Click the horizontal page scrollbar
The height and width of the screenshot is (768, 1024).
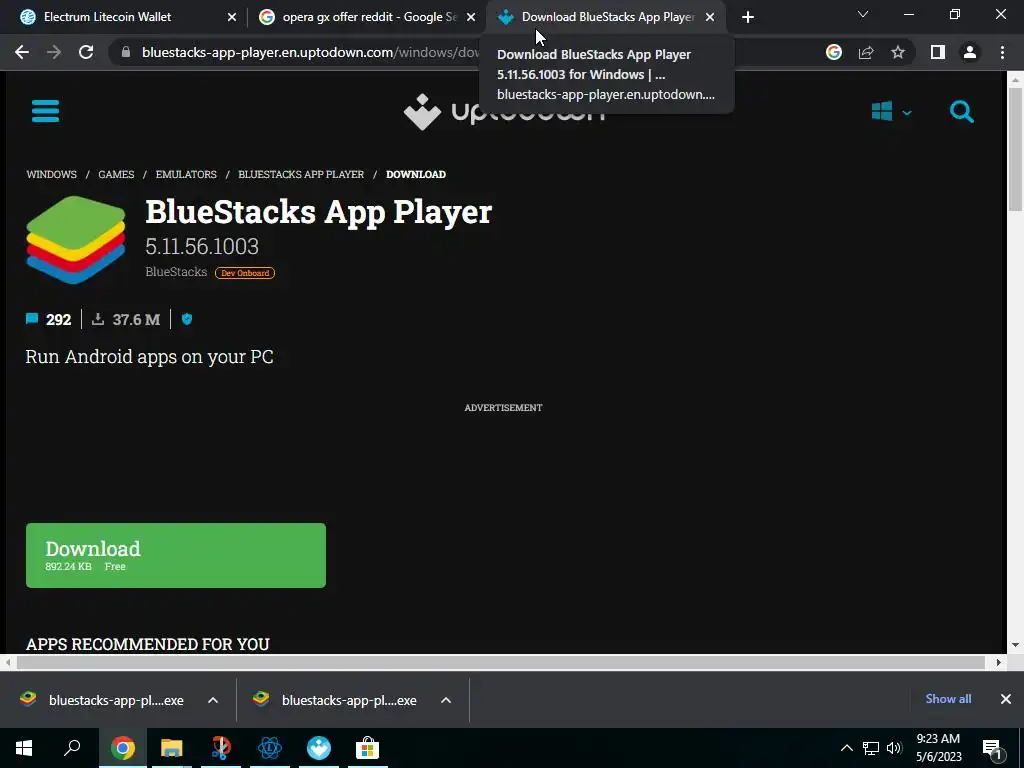[x=500, y=662]
